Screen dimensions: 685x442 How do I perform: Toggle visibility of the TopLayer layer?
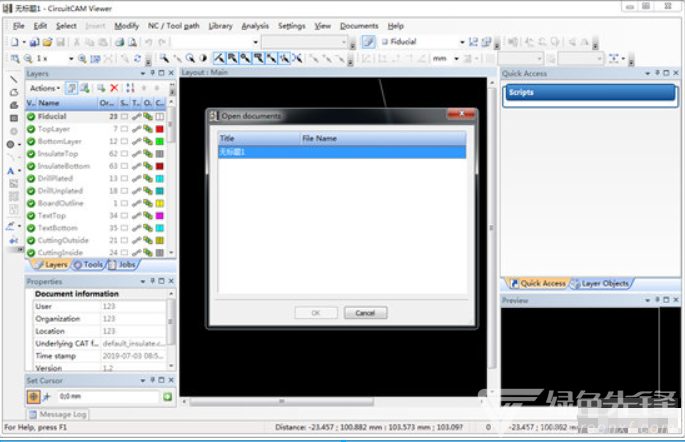tap(31, 129)
